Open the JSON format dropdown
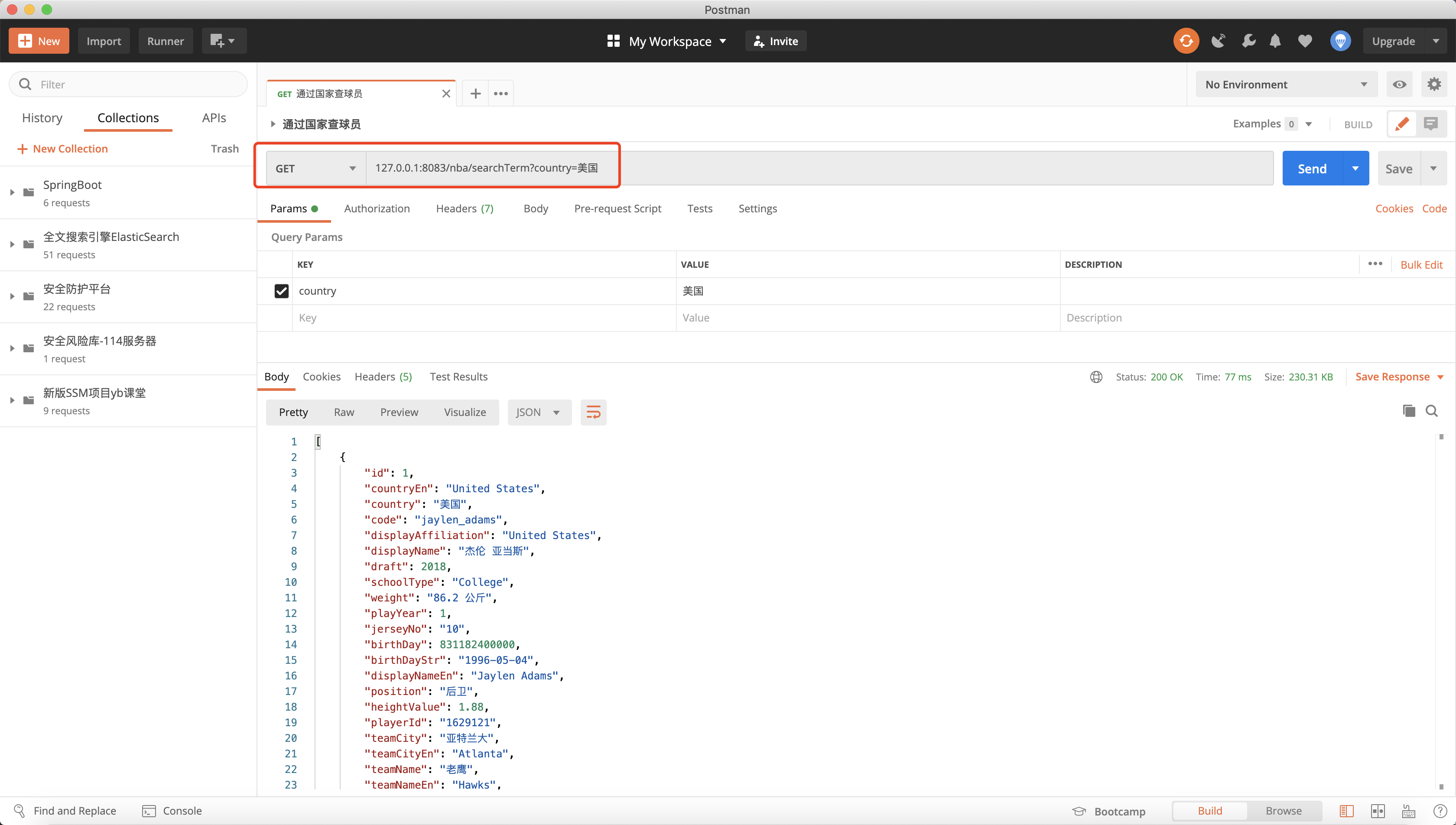Image resolution: width=1456 pixels, height=825 pixels. point(539,412)
